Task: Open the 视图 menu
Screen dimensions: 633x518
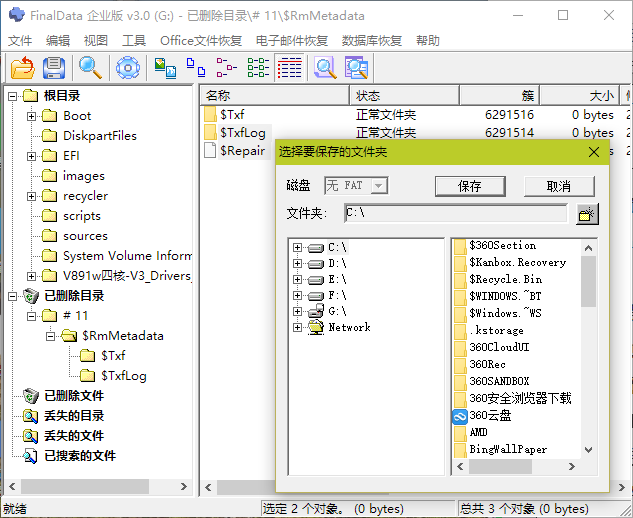Action: tap(96, 41)
